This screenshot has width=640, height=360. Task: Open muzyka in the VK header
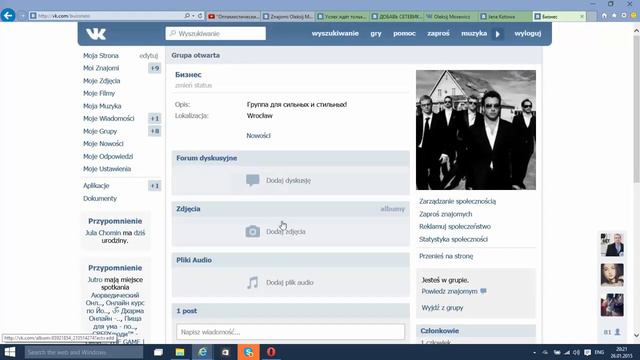point(474,33)
